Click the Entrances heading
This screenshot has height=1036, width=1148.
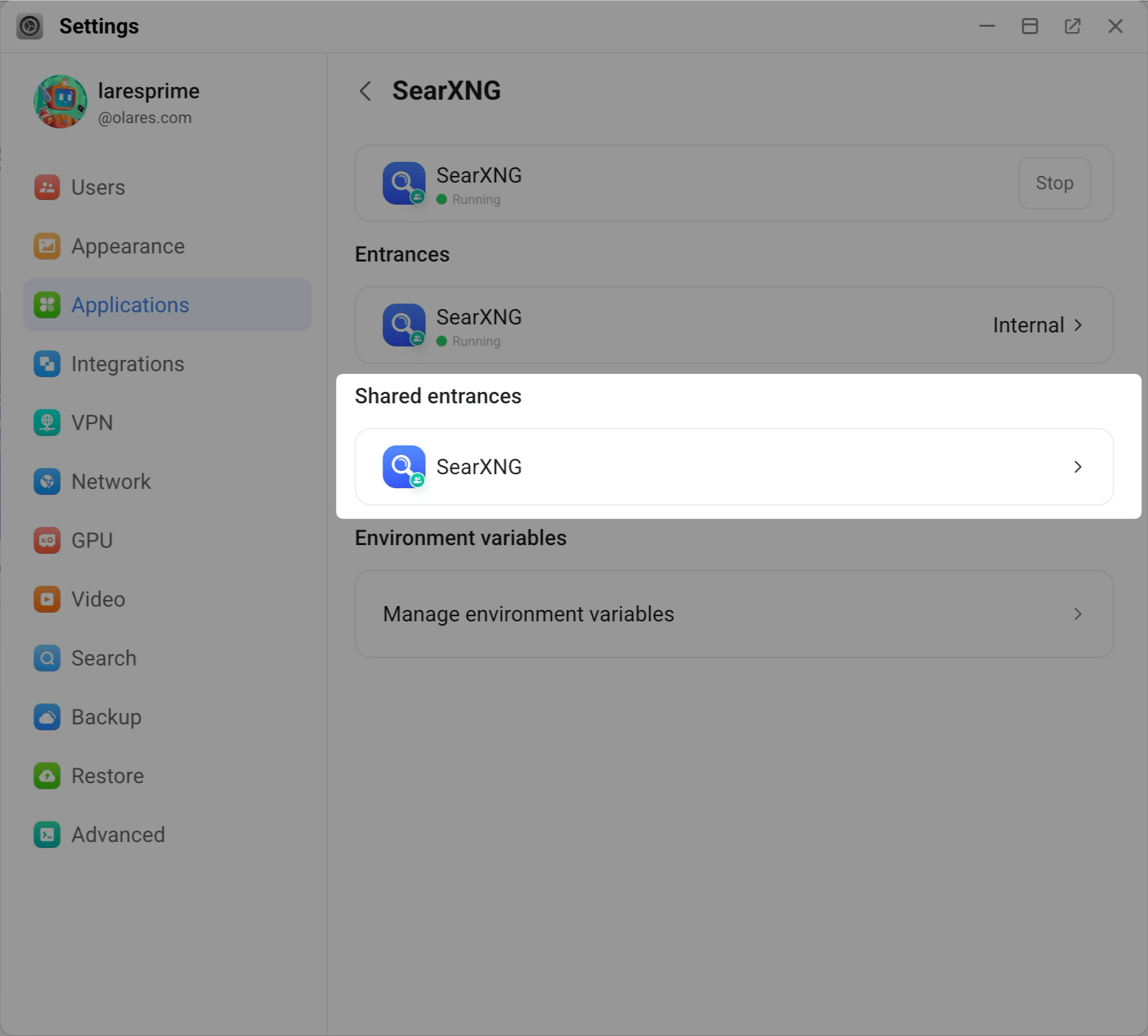(x=402, y=254)
